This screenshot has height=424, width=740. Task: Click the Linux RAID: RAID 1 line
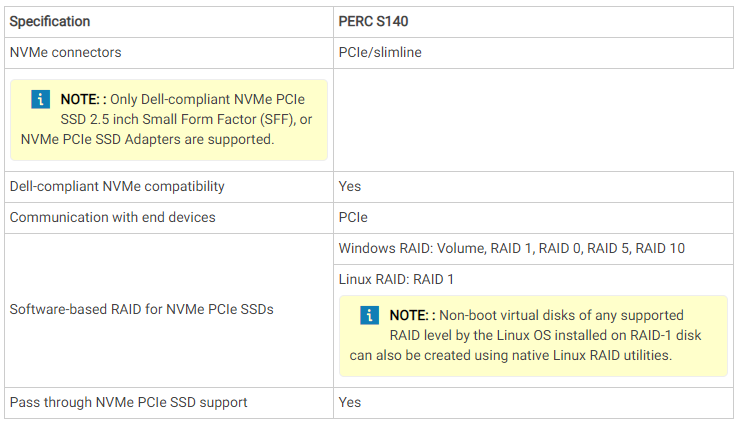pyautogui.click(x=396, y=279)
